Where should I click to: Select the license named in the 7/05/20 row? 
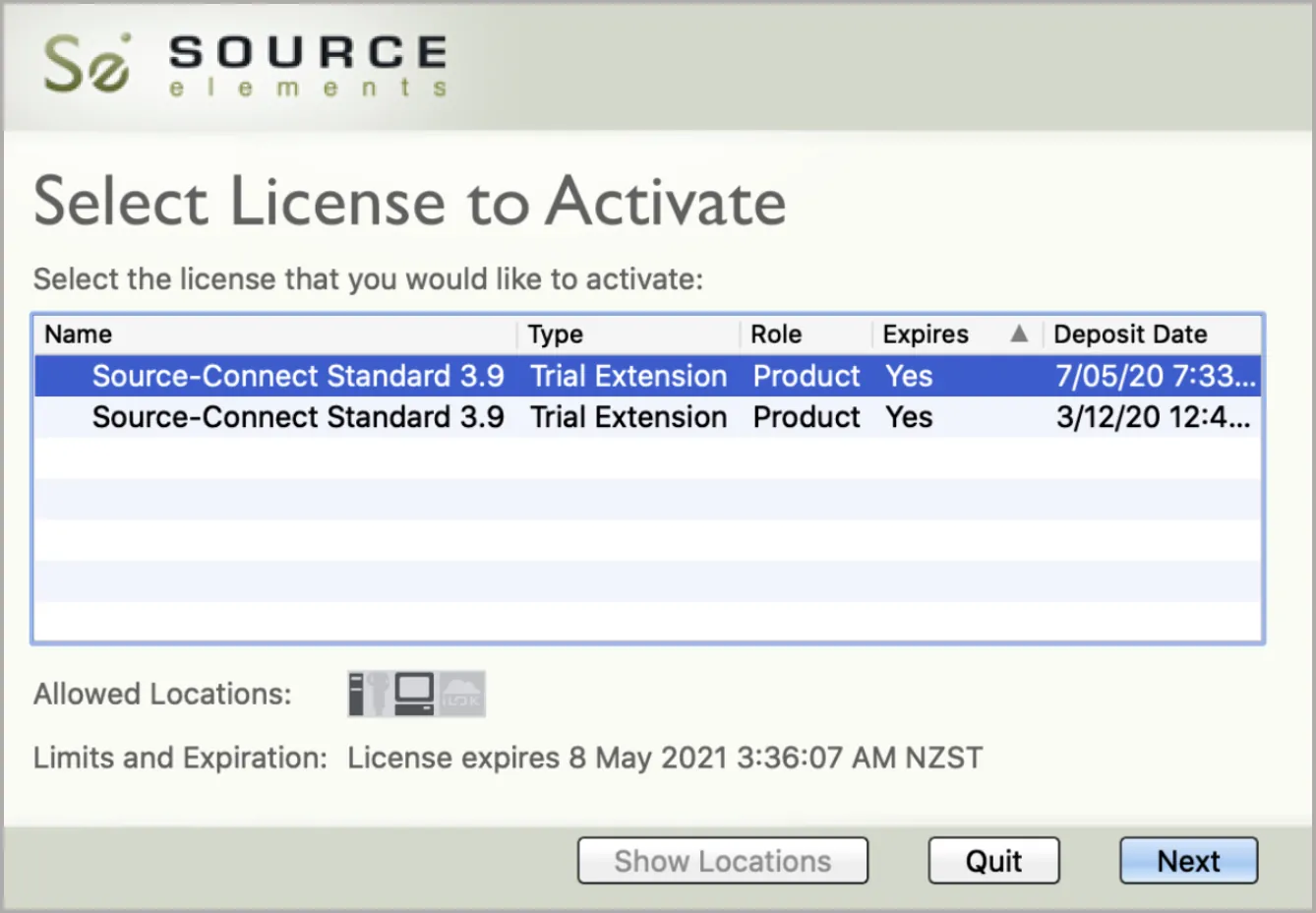pos(298,376)
